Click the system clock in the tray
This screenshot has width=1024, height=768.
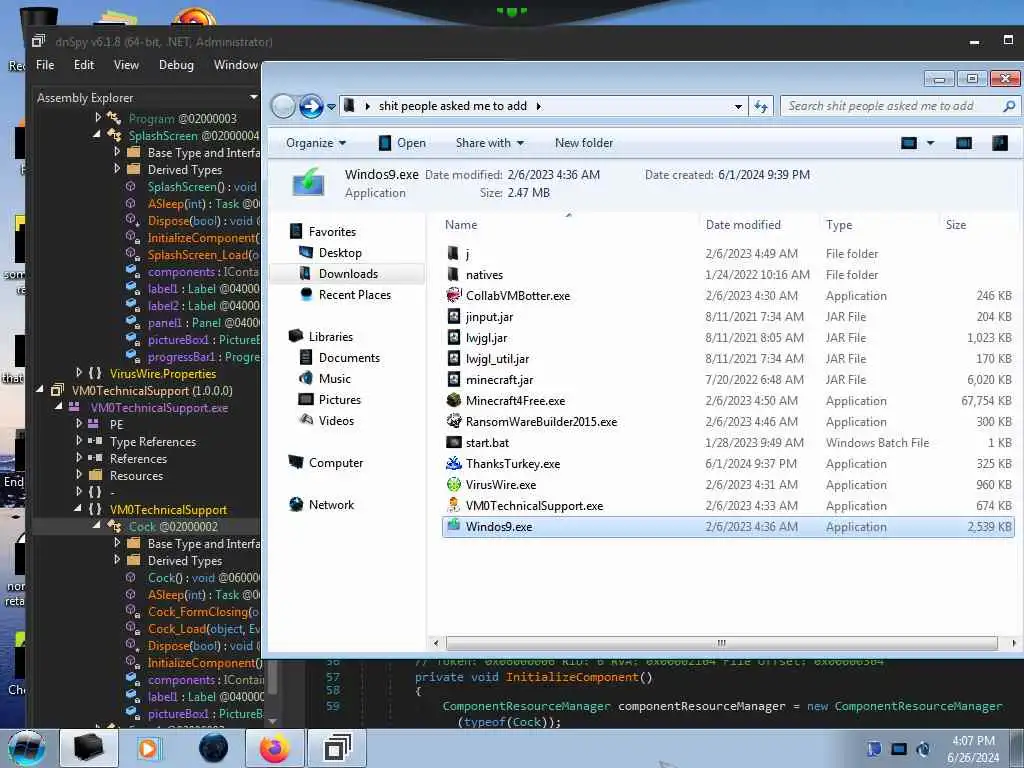[973, 749]
